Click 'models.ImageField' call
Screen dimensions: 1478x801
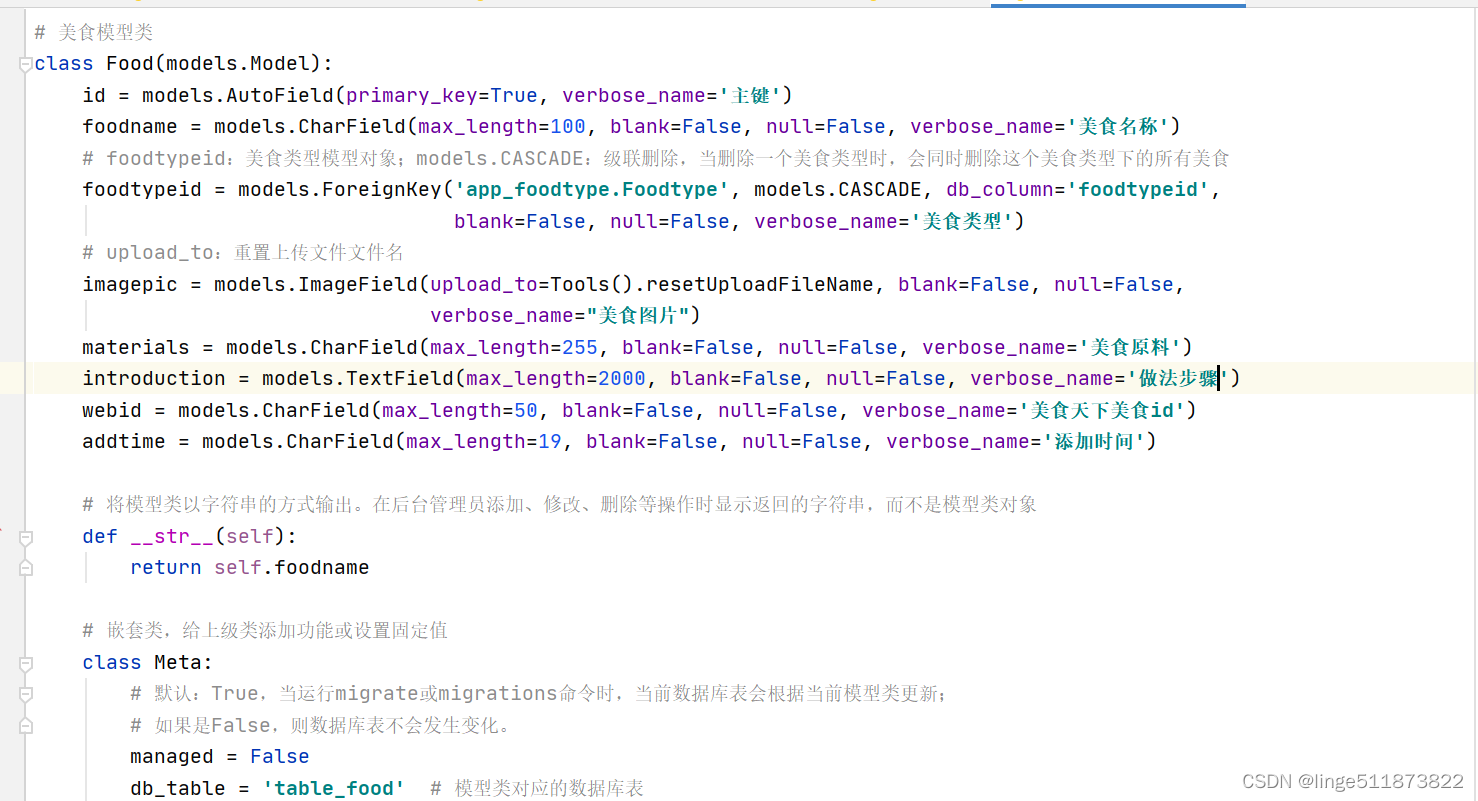click(316, 285)
